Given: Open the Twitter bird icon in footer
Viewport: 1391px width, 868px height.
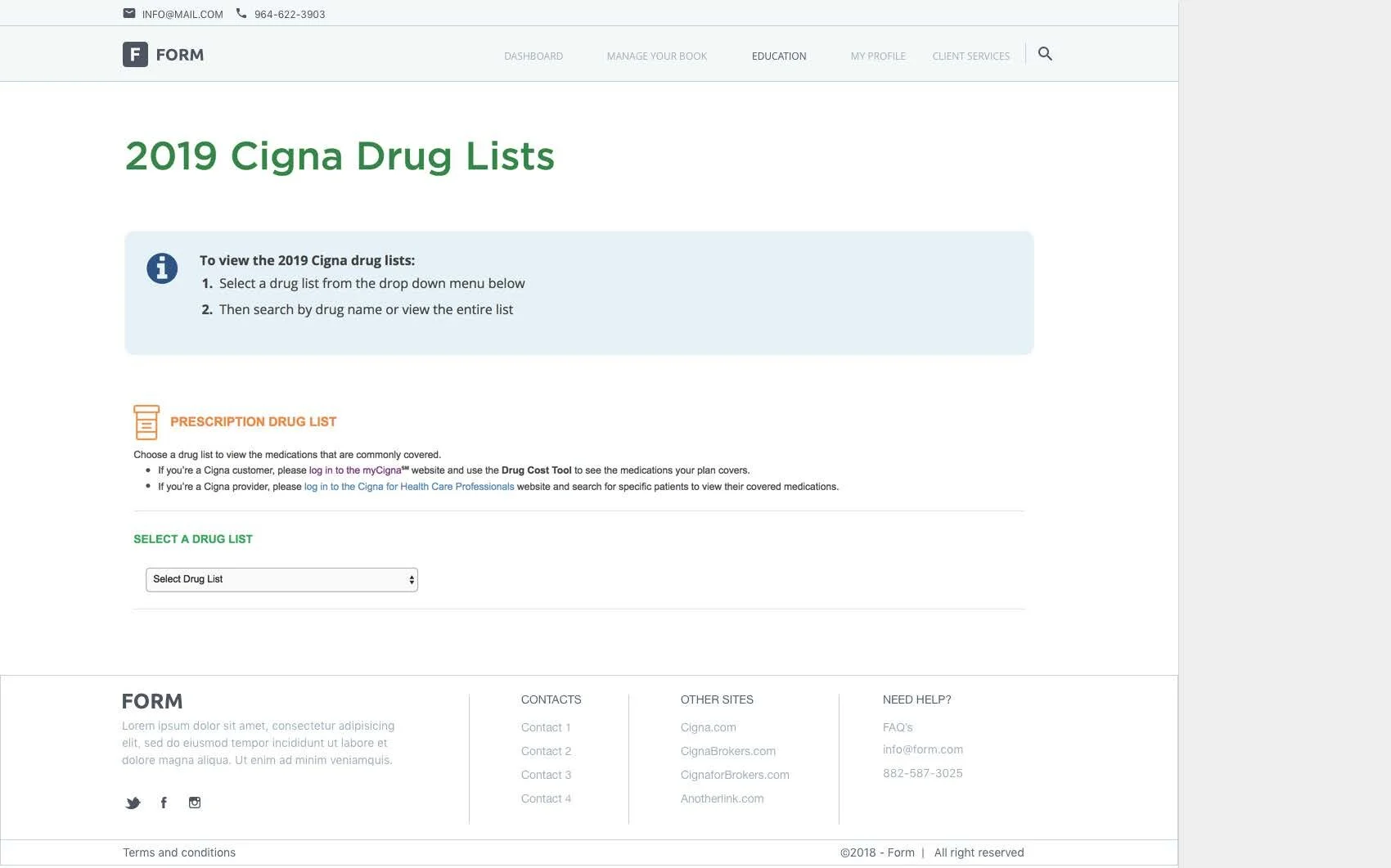Looking at the screenshot, I should pos(133,803).
